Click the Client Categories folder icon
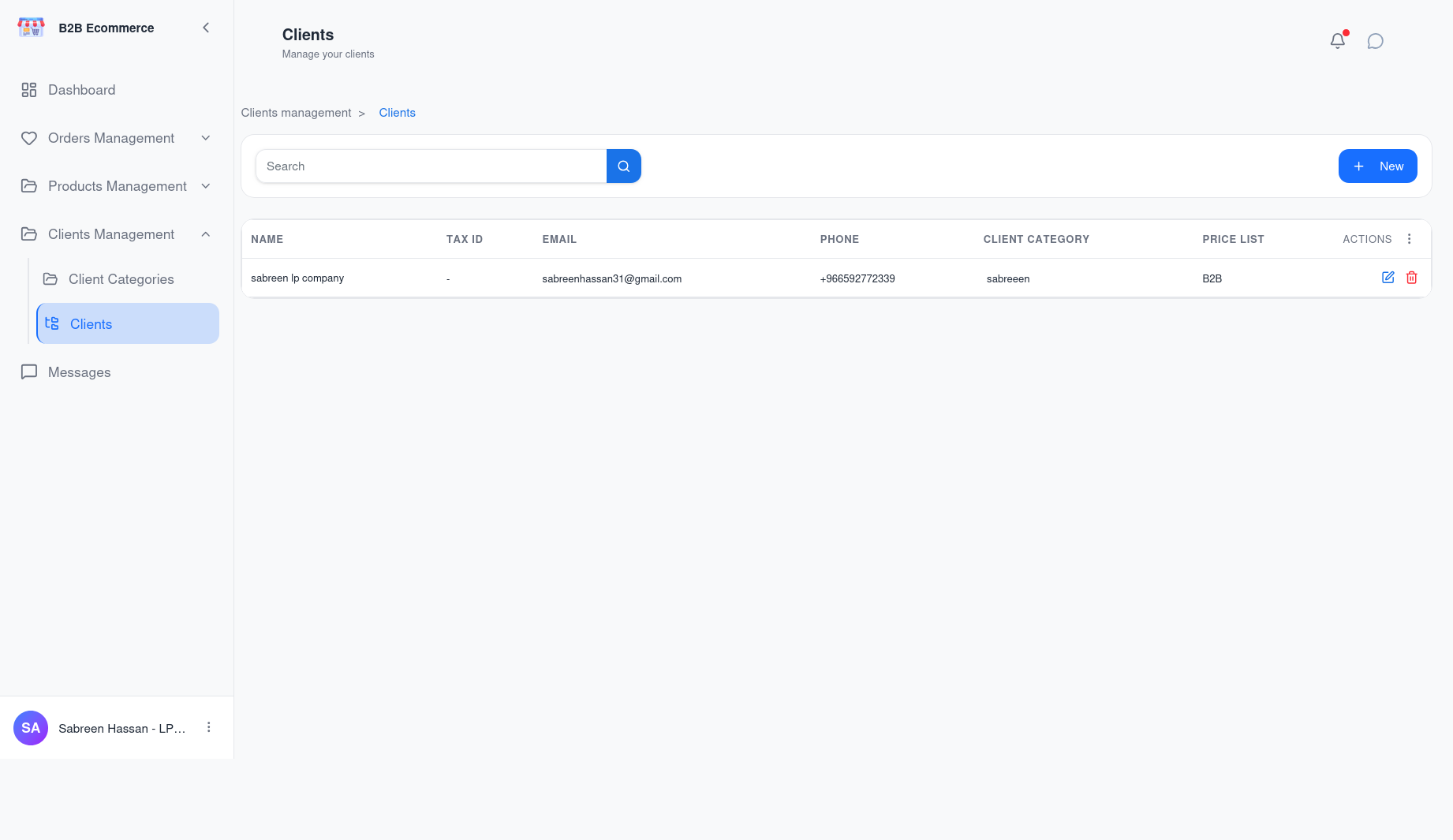Screen dimensions: 1453x840 pos(50,279)
